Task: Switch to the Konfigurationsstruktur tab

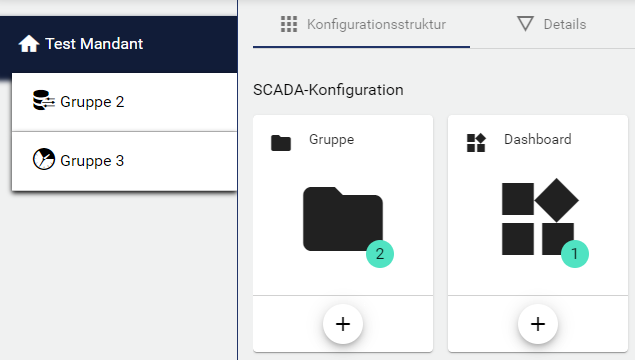Action: click(x=361, y=25)
